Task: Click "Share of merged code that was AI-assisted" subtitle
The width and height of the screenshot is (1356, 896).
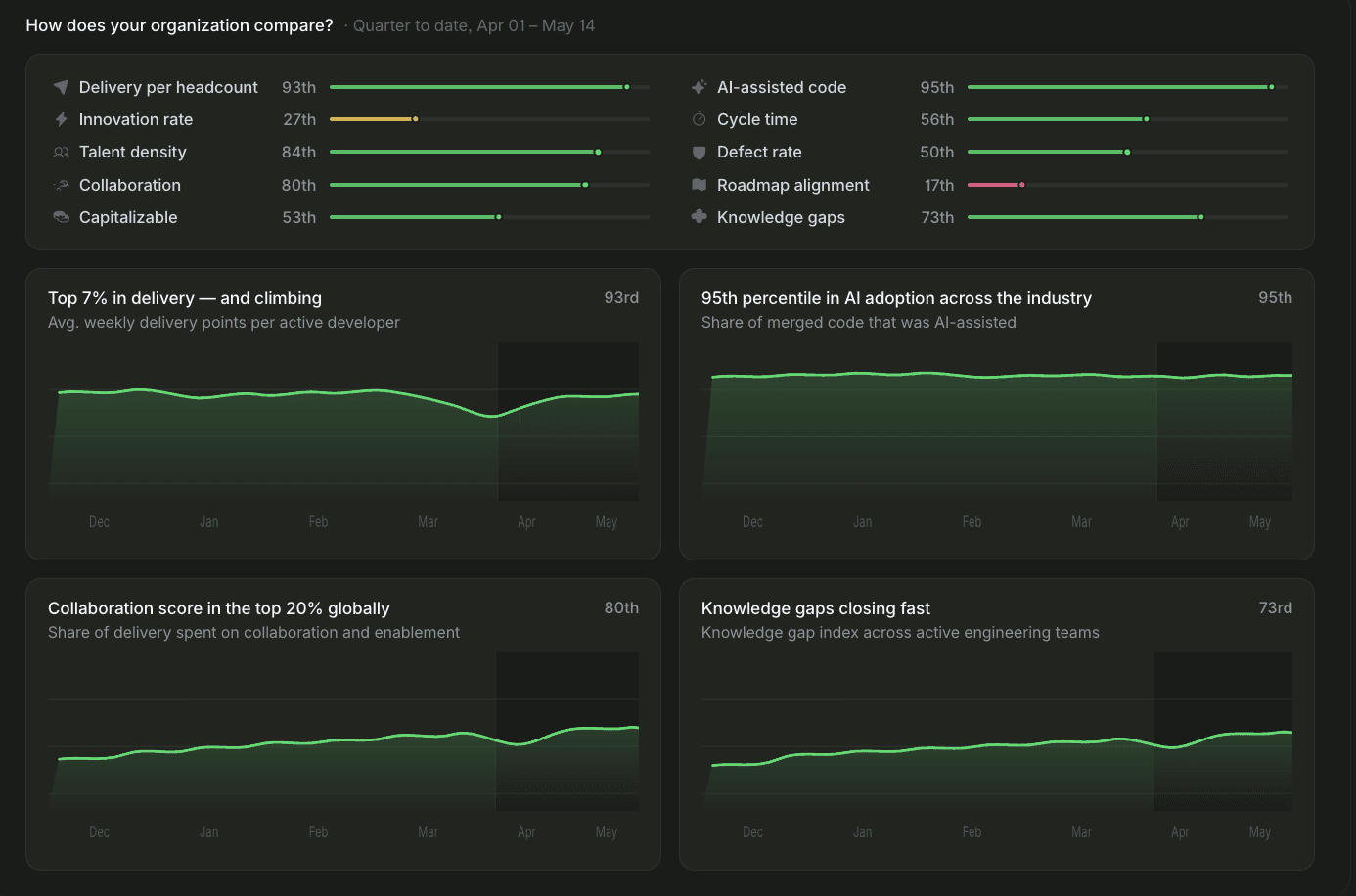Action: pos(859,322)
